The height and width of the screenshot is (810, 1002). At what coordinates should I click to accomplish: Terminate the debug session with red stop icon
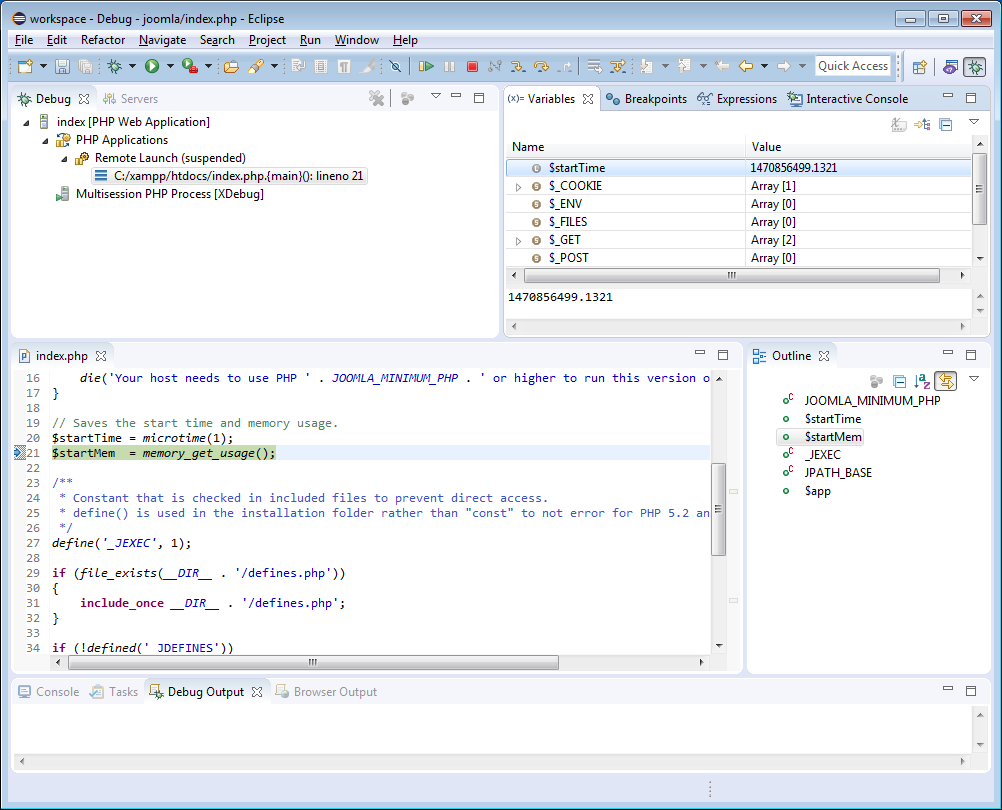[472, 66]
